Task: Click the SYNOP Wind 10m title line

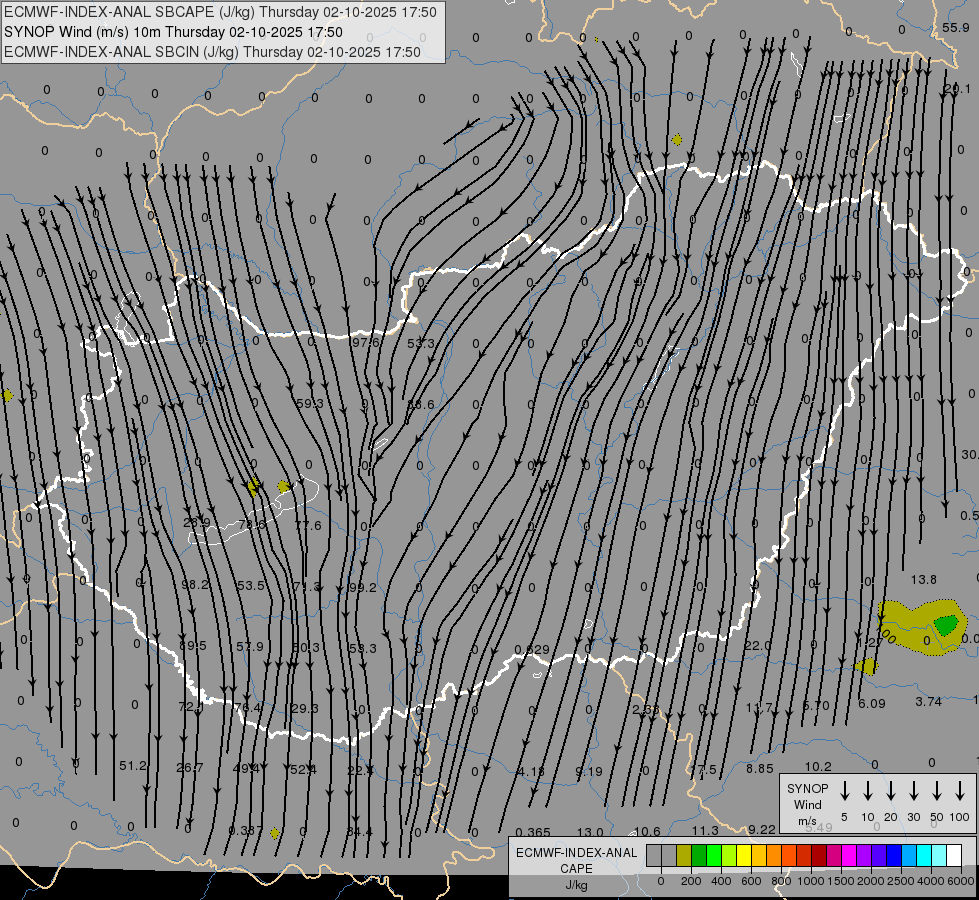Action: 173,32
